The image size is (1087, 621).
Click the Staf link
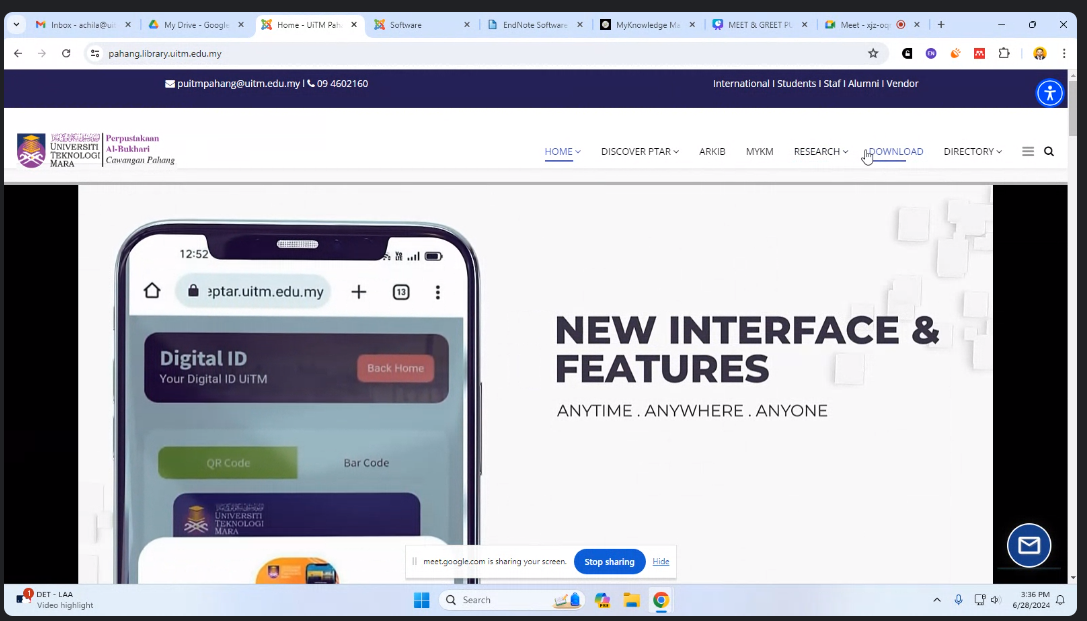pos(832,83)
